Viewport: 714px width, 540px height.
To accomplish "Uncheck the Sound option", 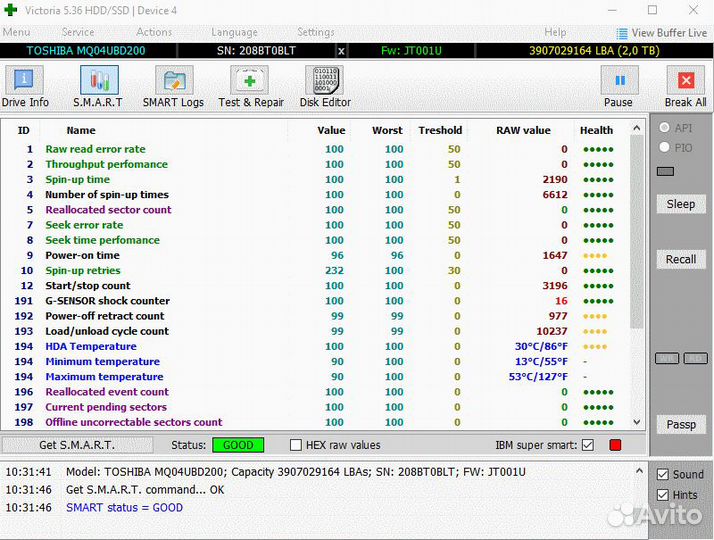I will click(663, 474).
